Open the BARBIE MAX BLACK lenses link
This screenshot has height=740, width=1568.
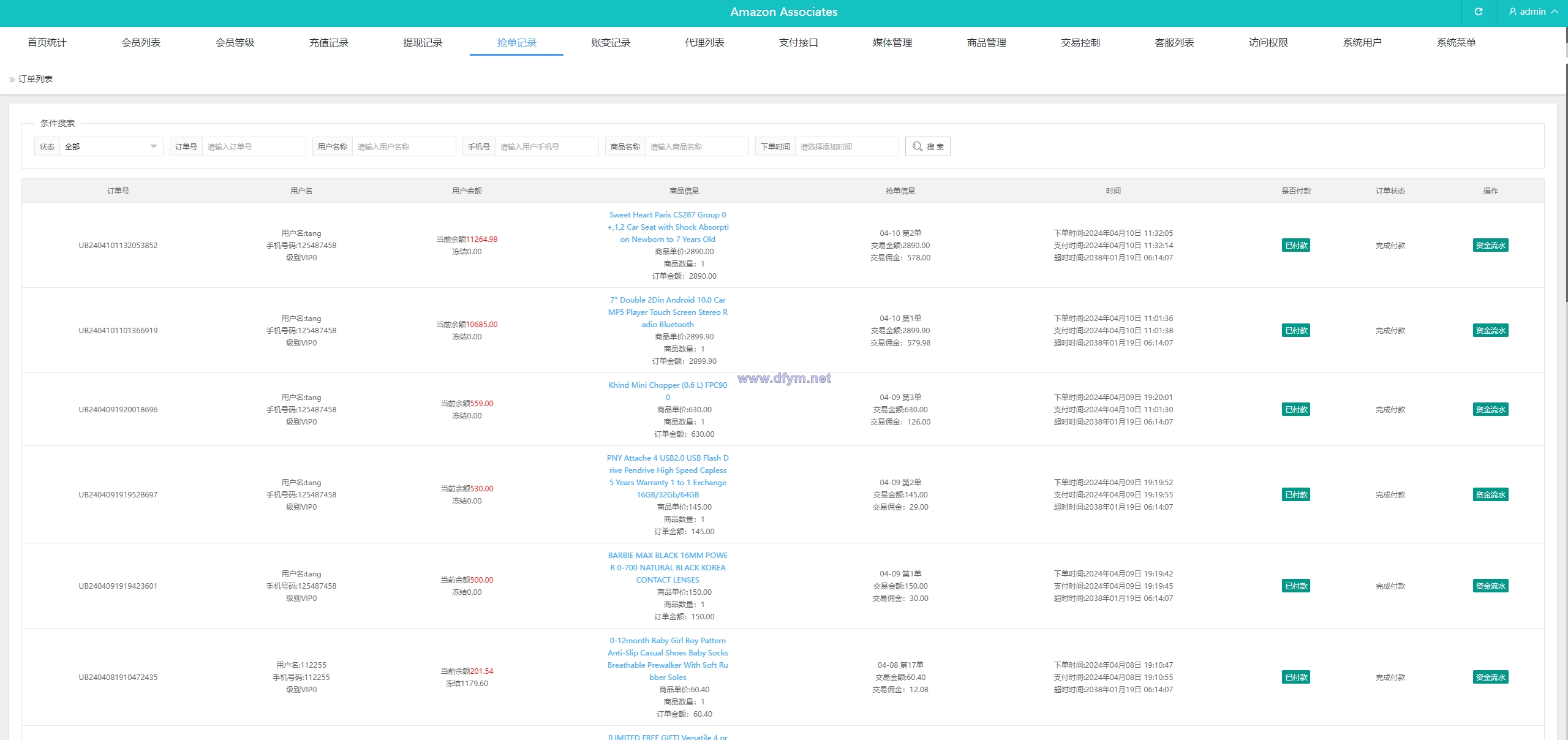coord(668,567)
